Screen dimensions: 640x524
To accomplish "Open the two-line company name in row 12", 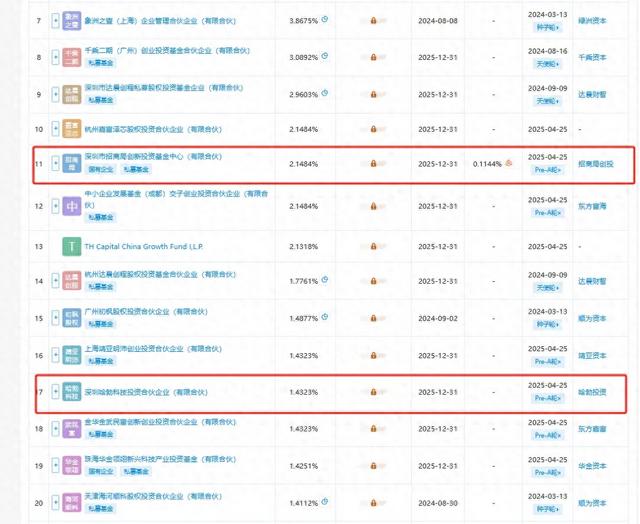I will coord(176,199).
